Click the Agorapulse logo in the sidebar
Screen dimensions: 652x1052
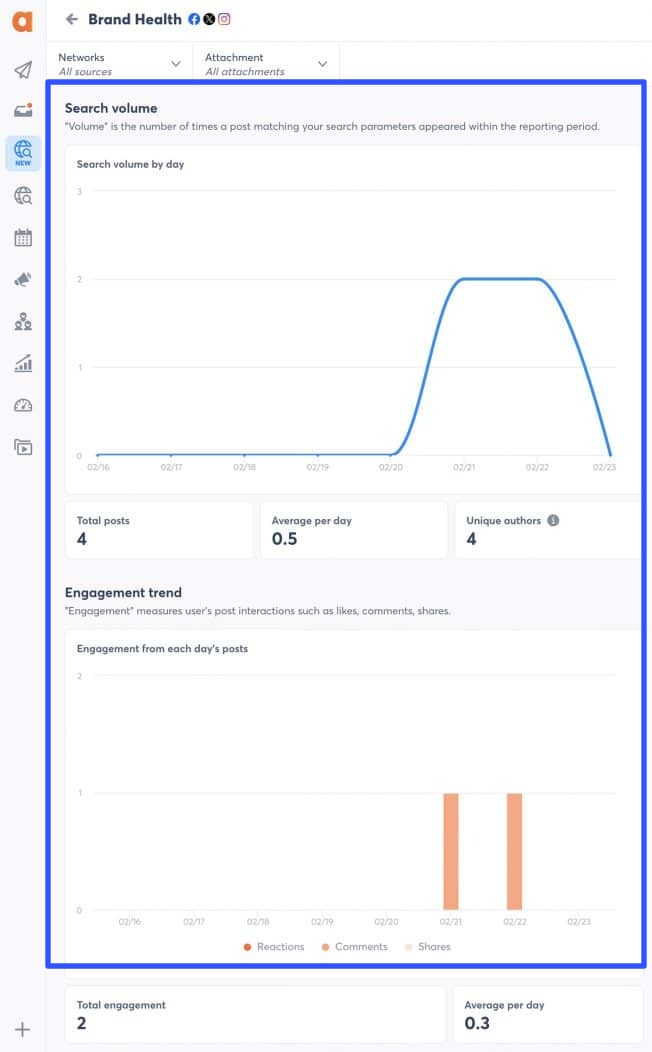click(22, 22)
